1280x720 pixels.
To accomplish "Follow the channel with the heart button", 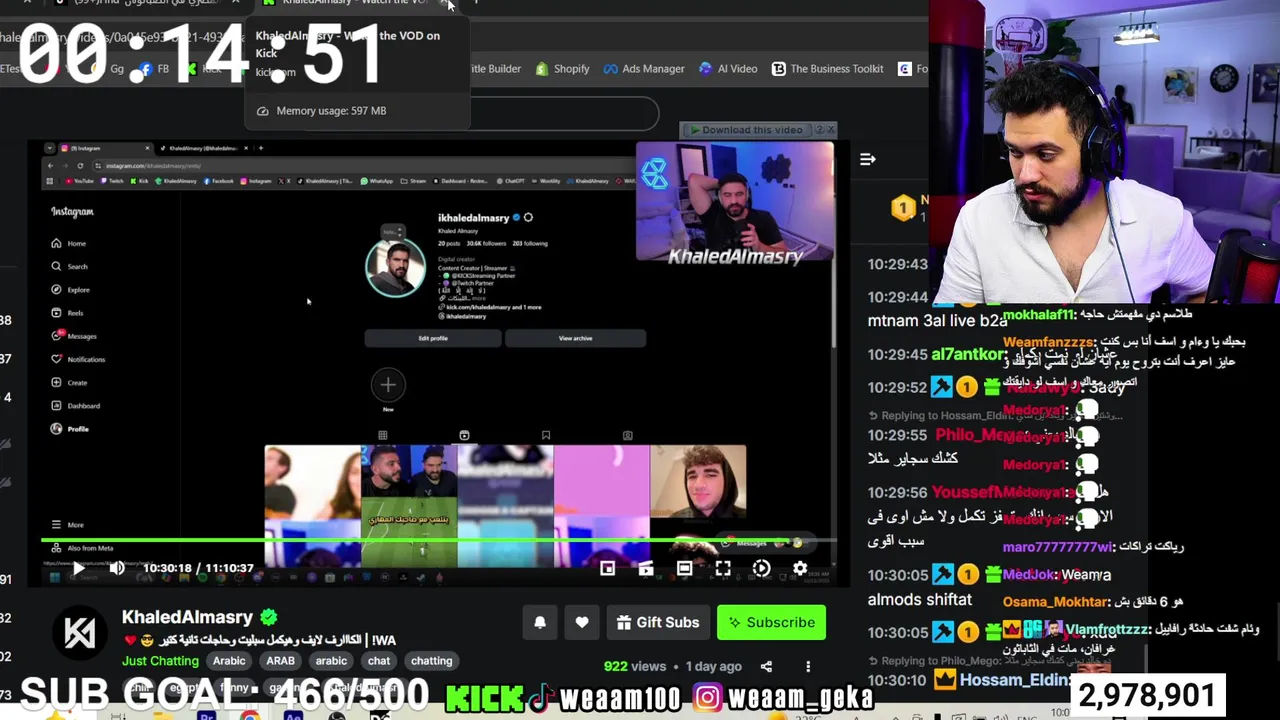I will [582, 622].
